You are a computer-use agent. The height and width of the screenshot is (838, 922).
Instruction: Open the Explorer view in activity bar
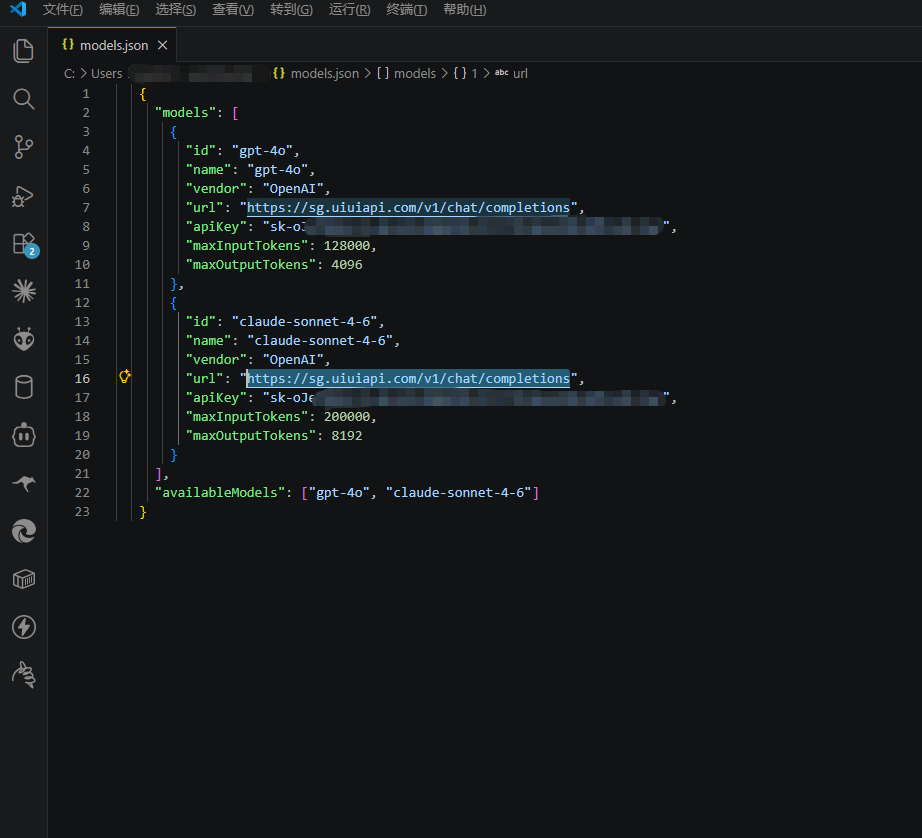[x=23, y=51]
